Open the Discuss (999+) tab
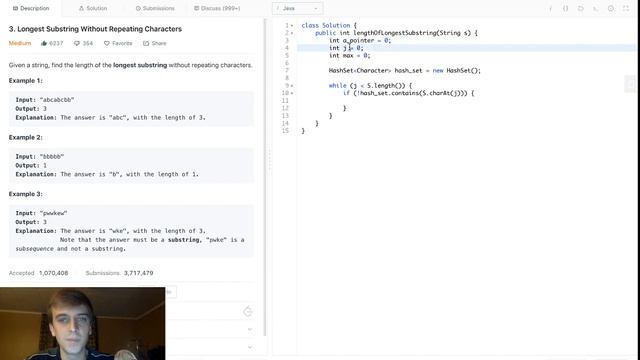640x360 pixels. [x=217, y=8]
